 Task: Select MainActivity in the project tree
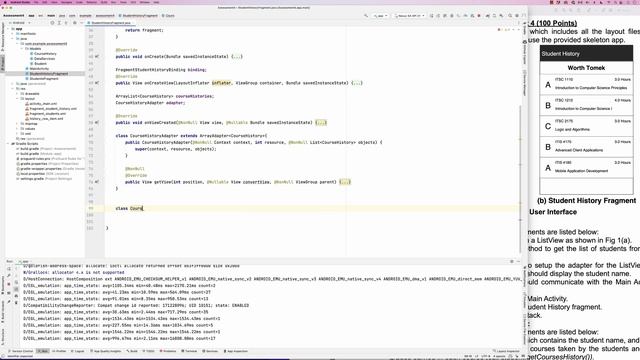tap(39, 69)
